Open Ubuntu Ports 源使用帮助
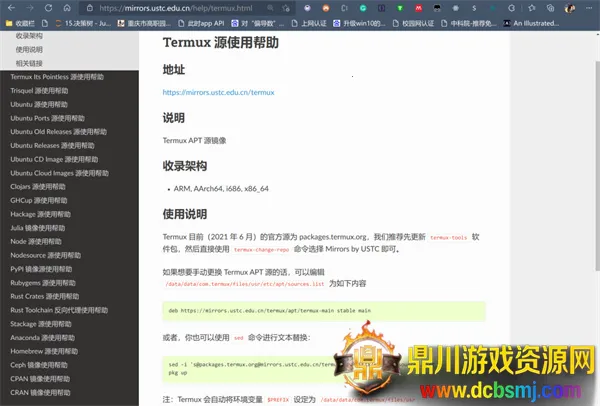Image resolution: width=600 pixels, height=406 pixels. coord(47,118)
